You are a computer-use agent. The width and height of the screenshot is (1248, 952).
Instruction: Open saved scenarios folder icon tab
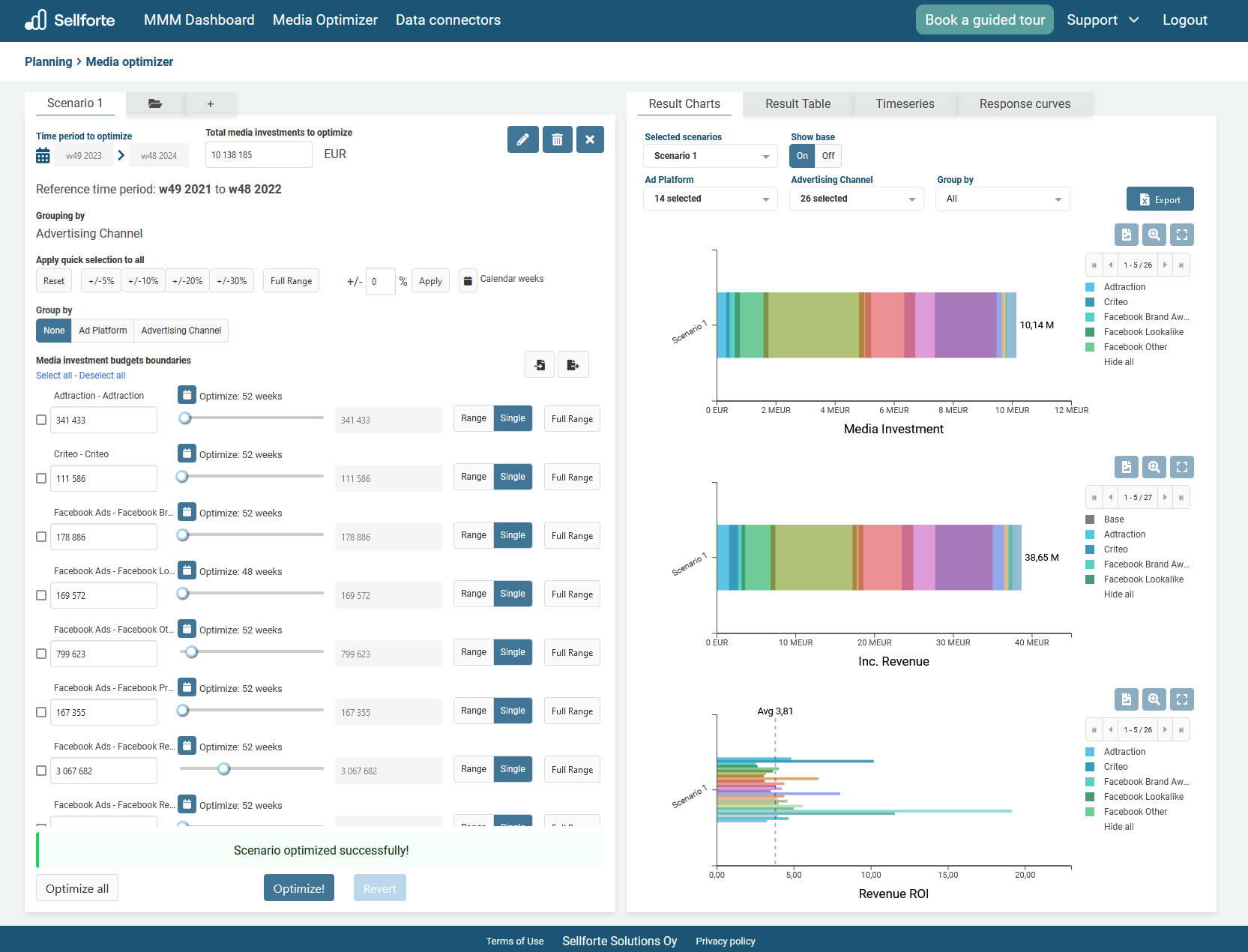click(155, 104)
